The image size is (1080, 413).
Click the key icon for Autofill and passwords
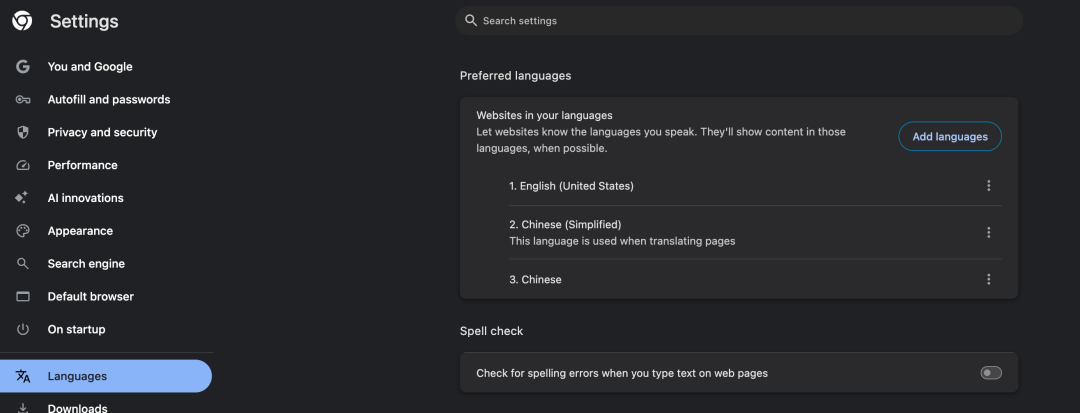click(x=23, y=100)
